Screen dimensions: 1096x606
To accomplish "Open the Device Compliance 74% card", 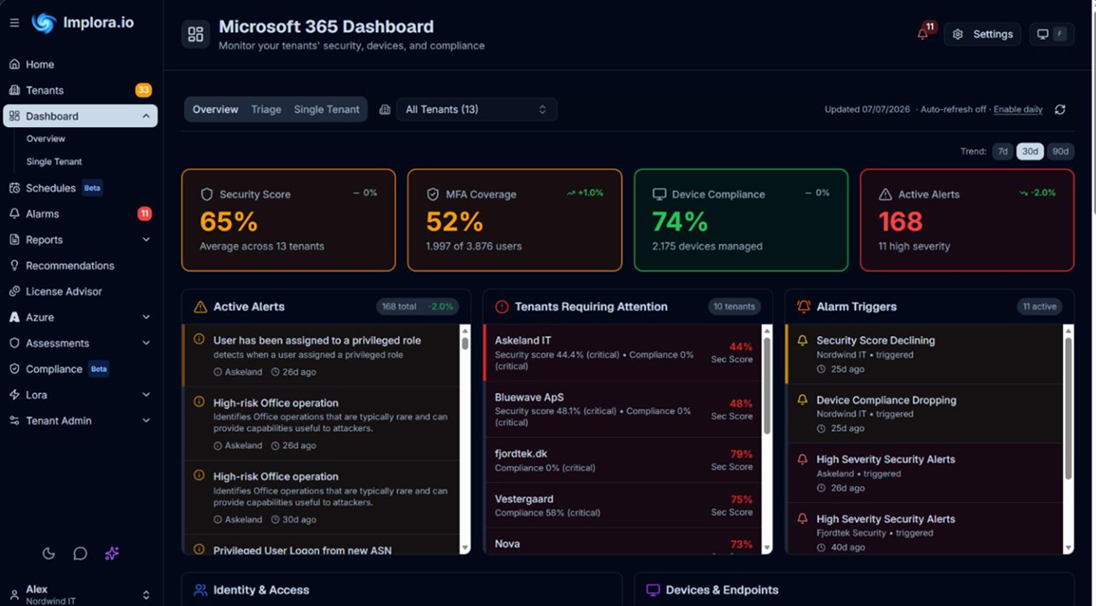I will 741,220.
